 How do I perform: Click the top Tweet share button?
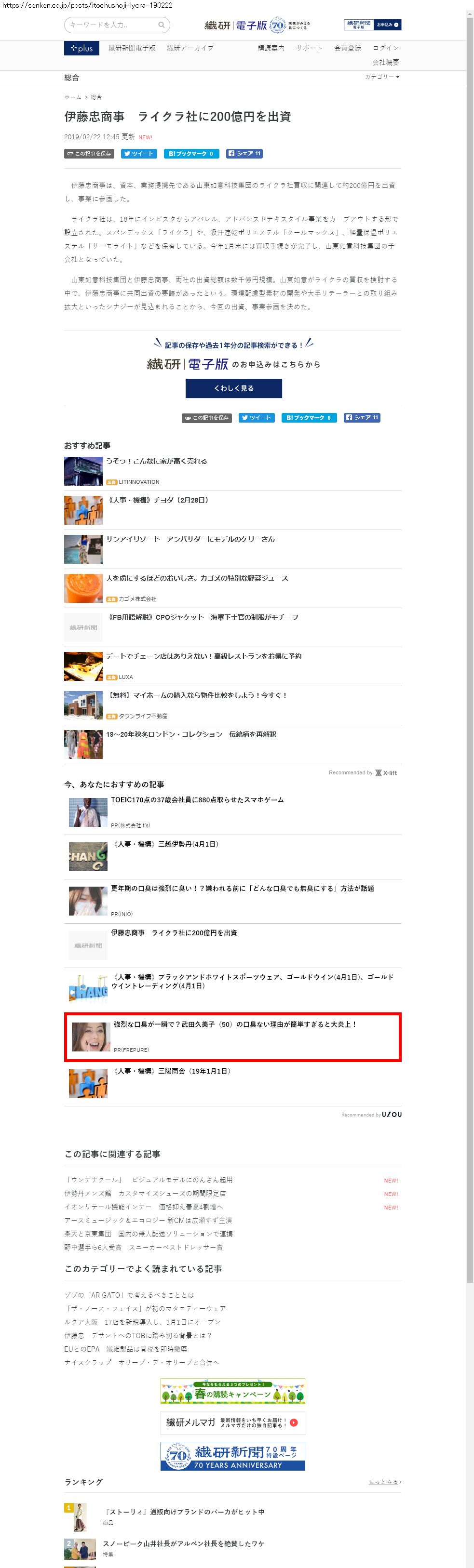(139, 153)
